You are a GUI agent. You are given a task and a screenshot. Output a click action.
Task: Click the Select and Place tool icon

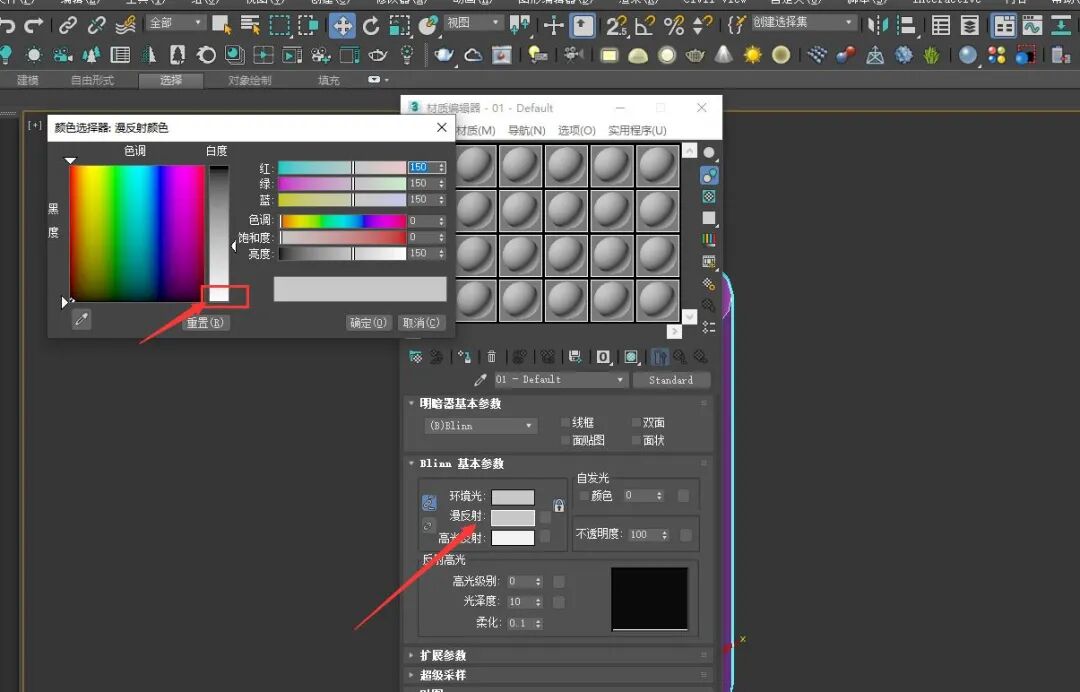[x=428, y=26]
